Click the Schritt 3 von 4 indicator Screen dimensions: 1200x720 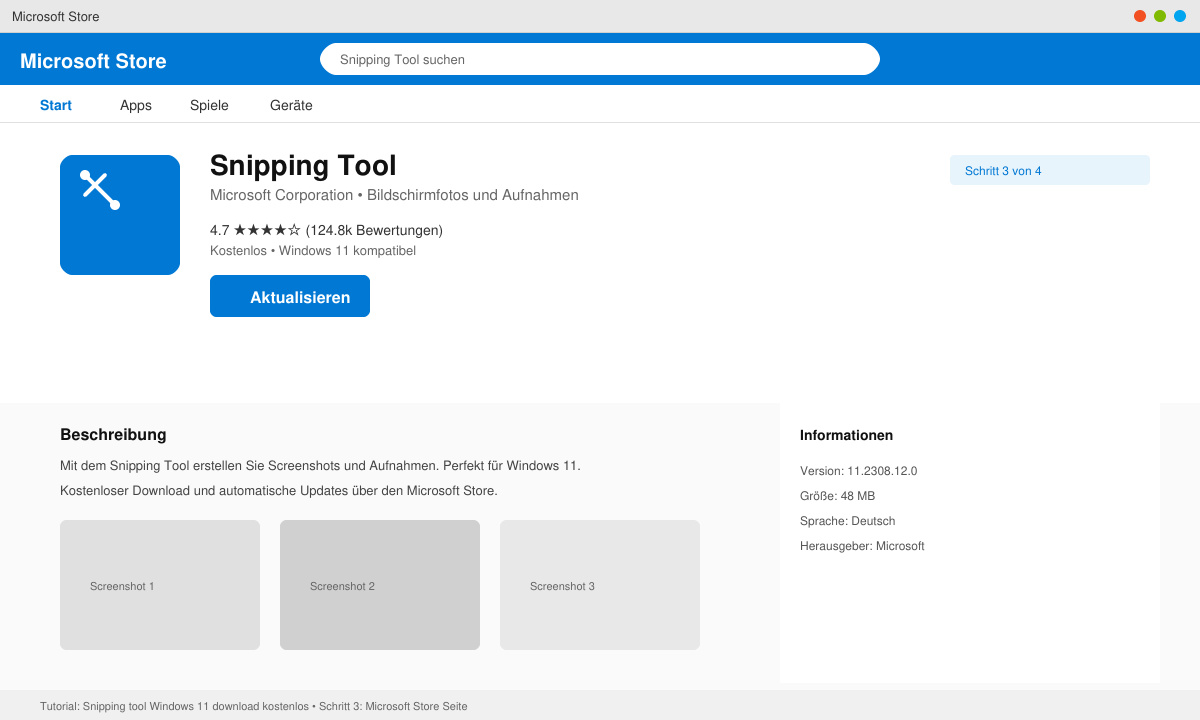1050,170
